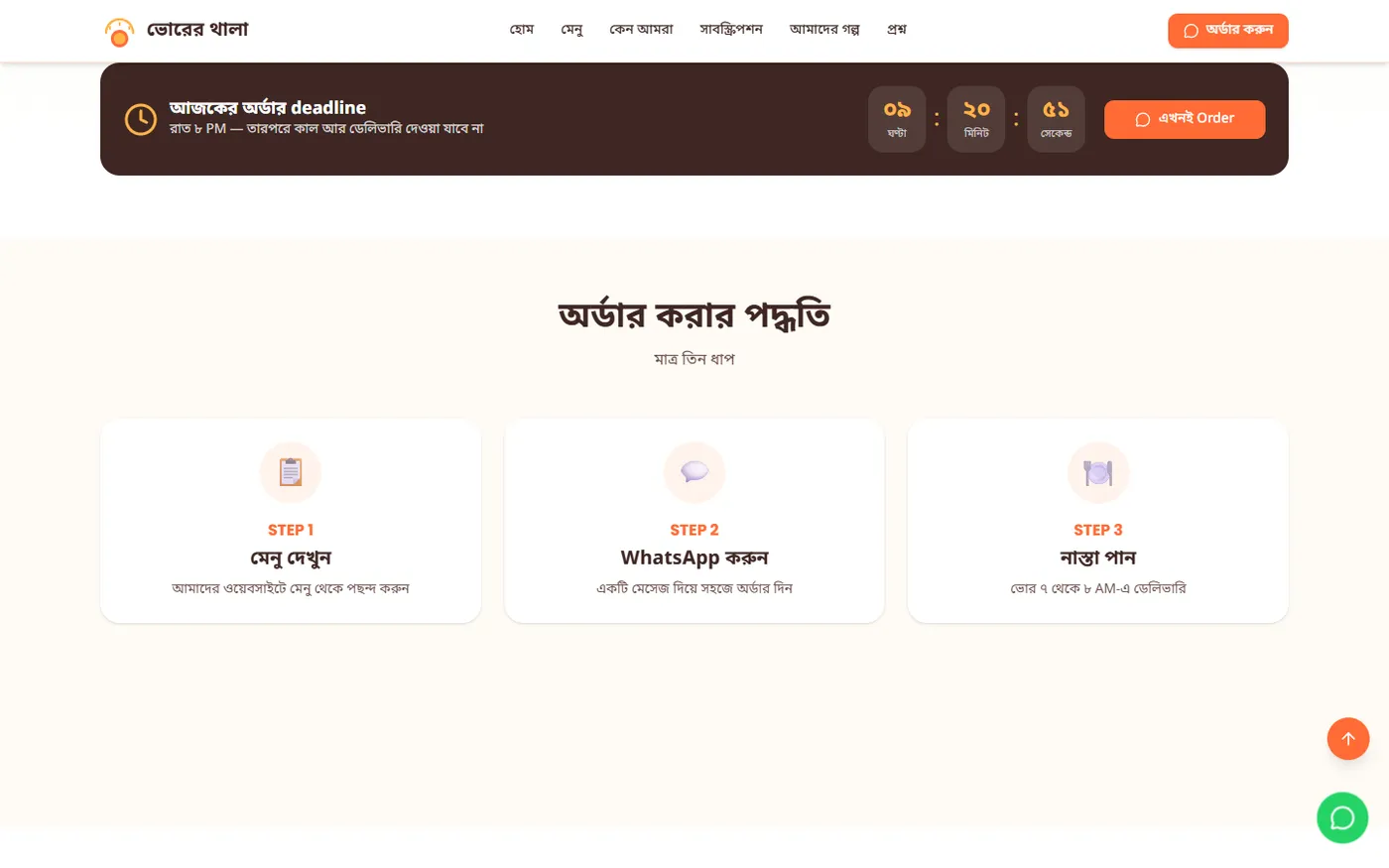Viewport: 1389px width, 868px height.
Task: Open সাবস্ক্রিপশন in the navigation
Action: click(x=731, y=30)
